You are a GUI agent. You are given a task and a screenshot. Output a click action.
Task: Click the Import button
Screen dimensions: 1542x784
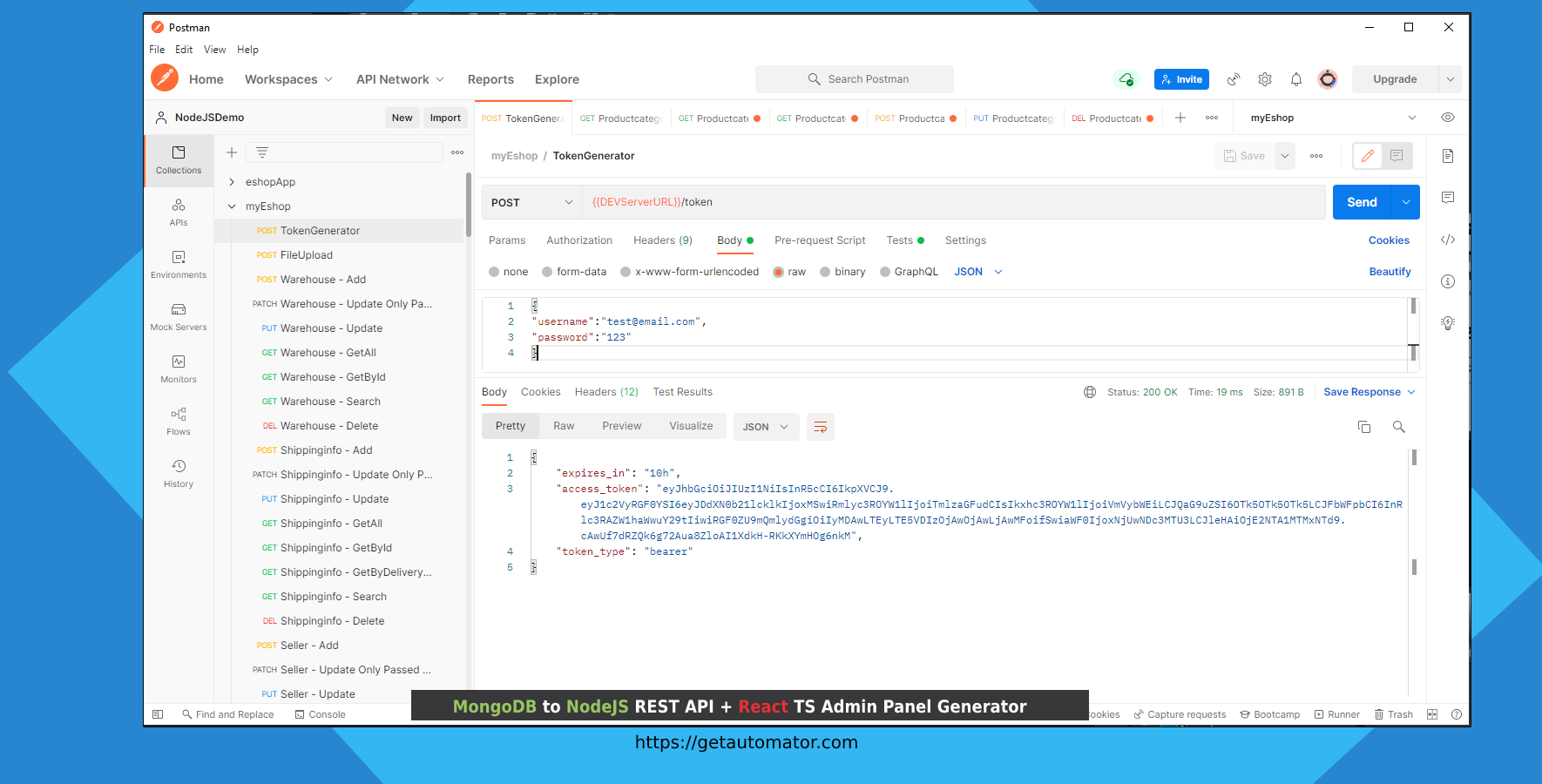pyautogui.click(x=445, y=118)
